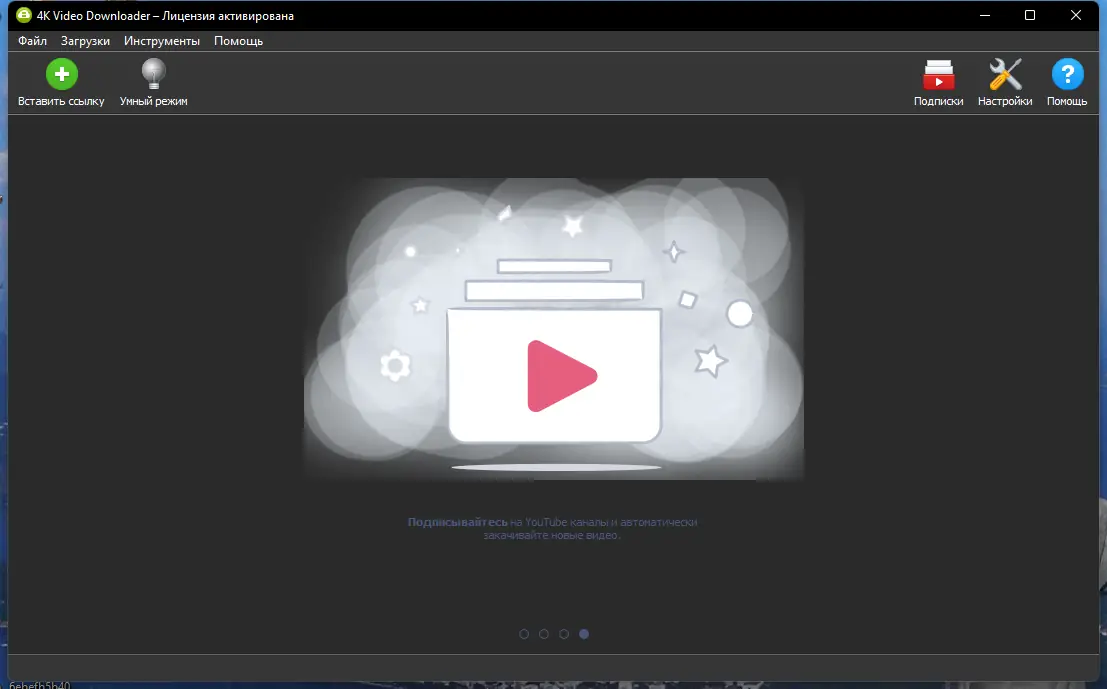This screenshot has height=689, width=1107.
Task: Click the text 'Подписывайтесь на YouTube каналы'
Action: click(508, 522)
